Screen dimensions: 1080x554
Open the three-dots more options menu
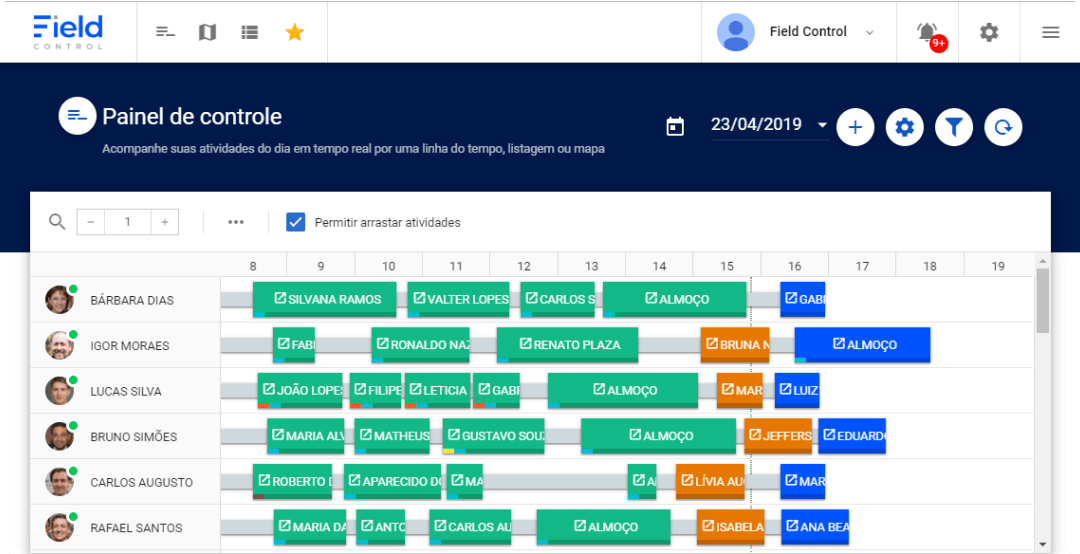236,222
